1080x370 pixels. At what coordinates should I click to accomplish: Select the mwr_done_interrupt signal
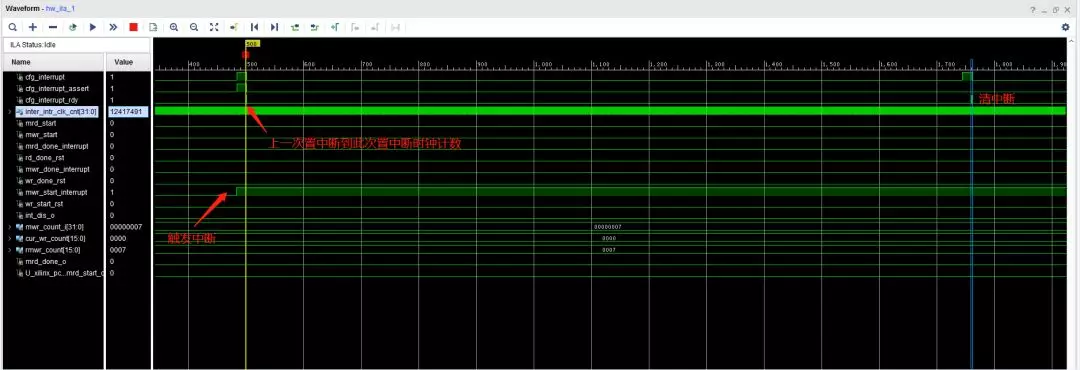[x=57, y=169]
